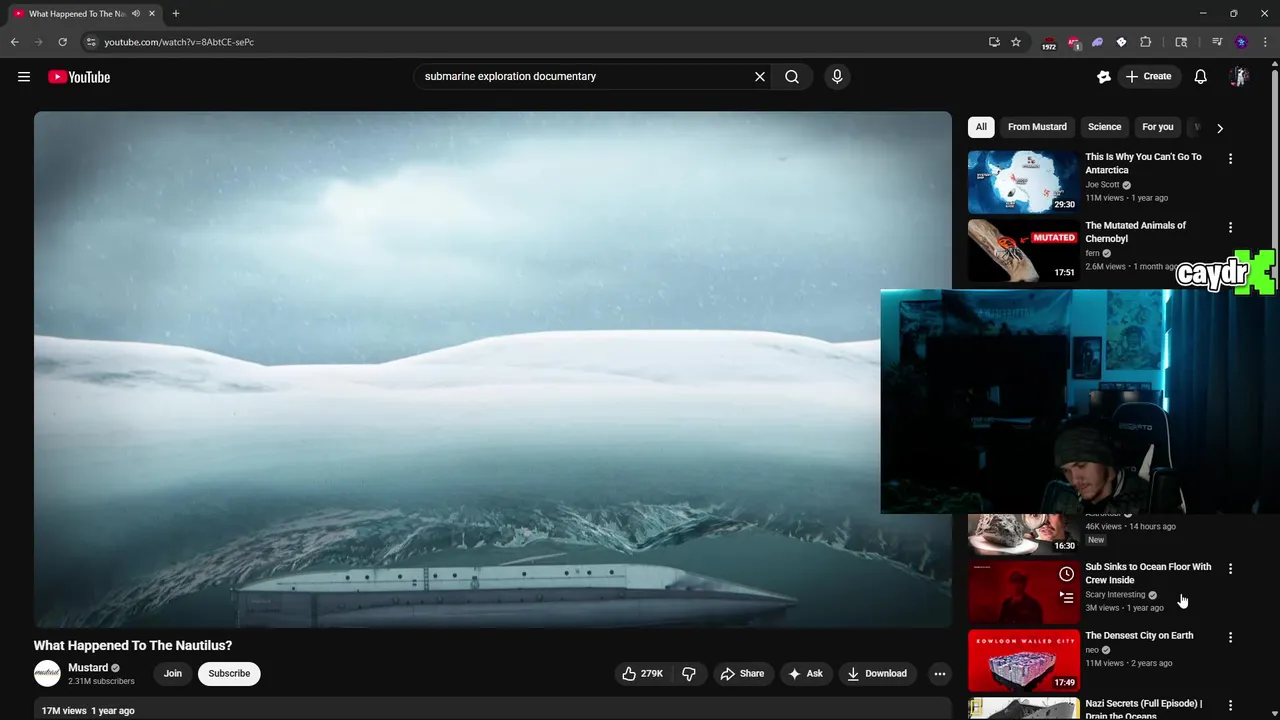Start voice search with microphone
This screenshot has width=1280, height=720.
pyautogui.click(x=837, y=77)
